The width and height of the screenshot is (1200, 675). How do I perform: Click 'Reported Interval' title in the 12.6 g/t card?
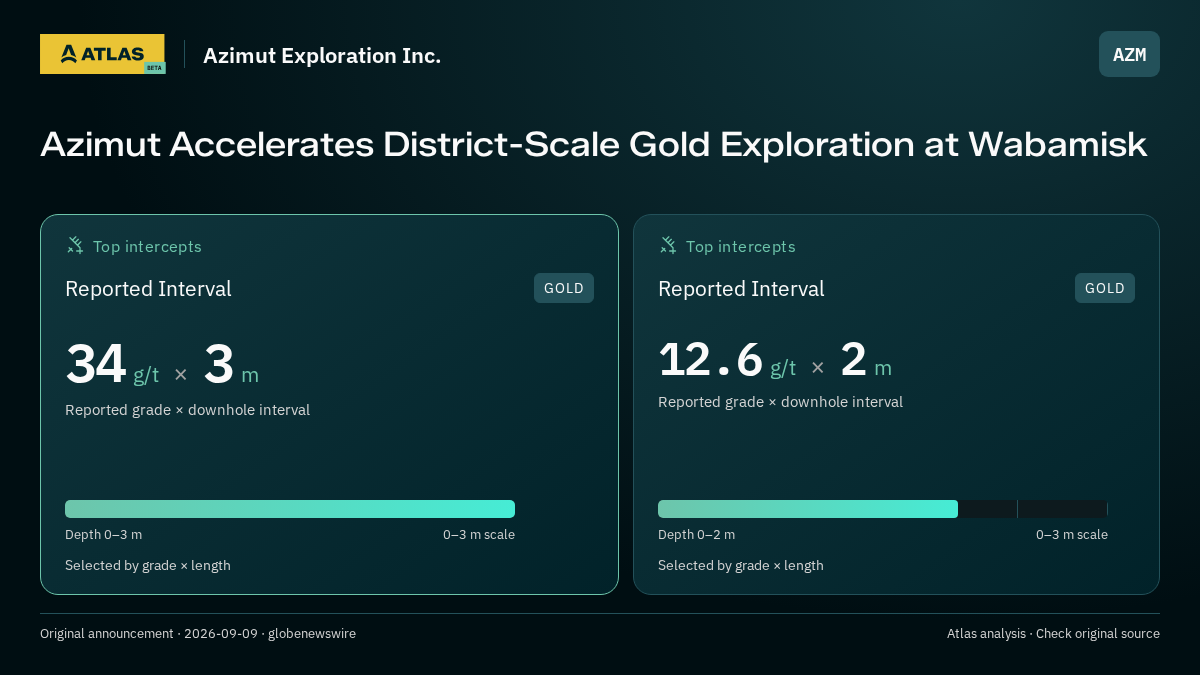tap(741, 289)
